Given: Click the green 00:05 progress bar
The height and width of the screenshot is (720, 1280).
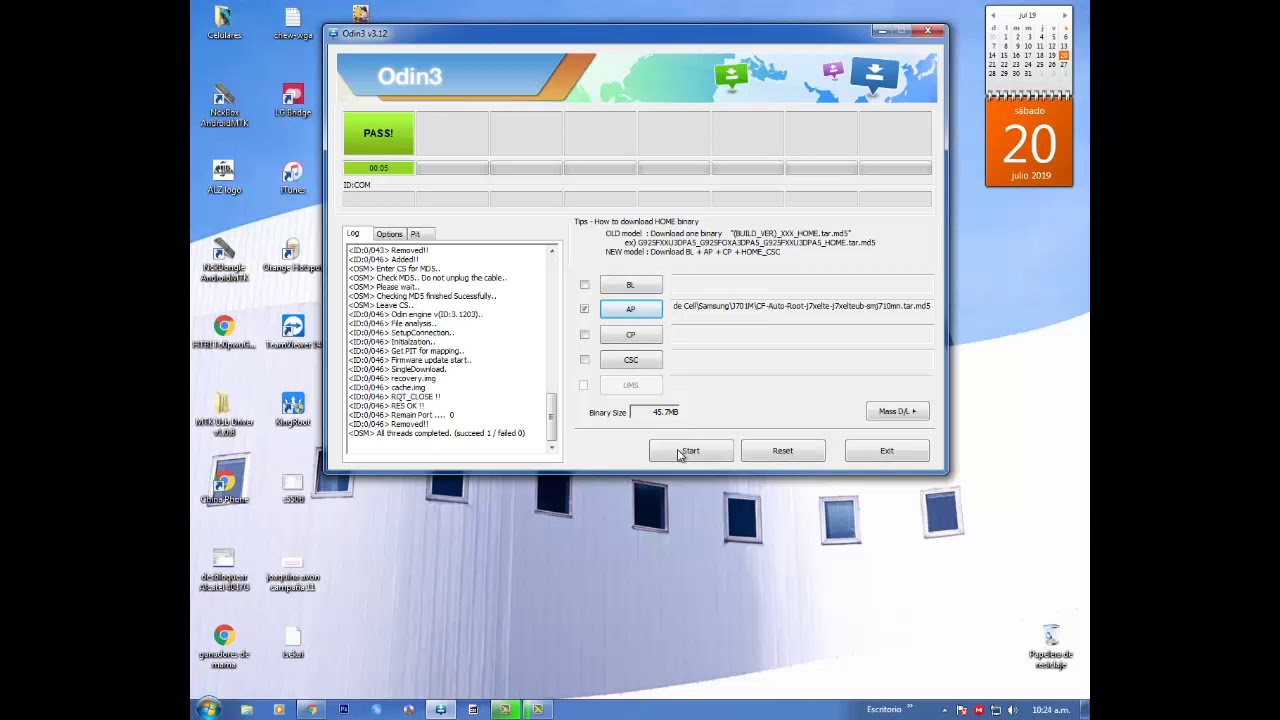Looking at the screenshot, I should tap(378, 168).
